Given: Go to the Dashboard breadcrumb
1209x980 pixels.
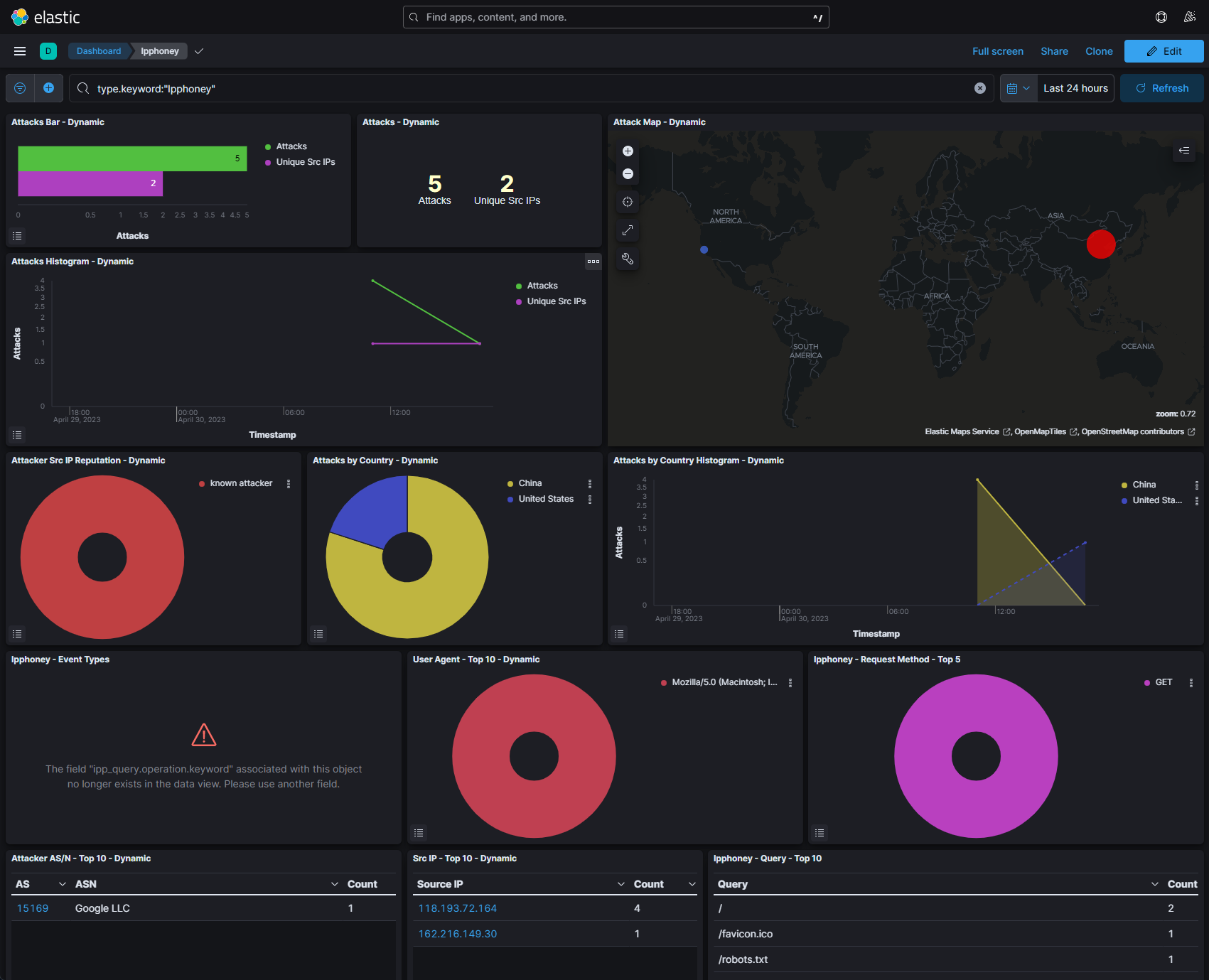Looking at the screenshot, I should click(x=99, y=51).
